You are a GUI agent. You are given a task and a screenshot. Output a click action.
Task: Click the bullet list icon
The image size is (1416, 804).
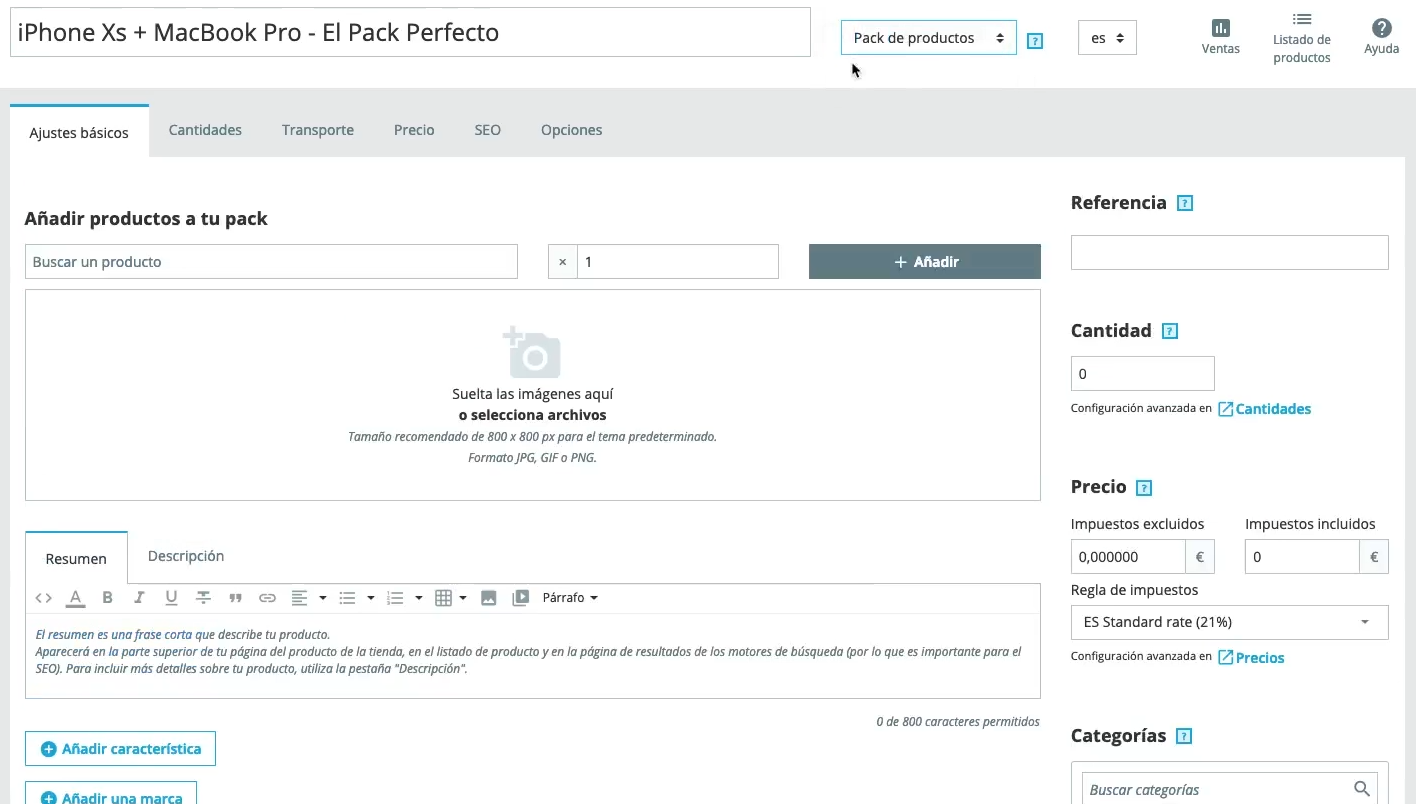(347, 598)
